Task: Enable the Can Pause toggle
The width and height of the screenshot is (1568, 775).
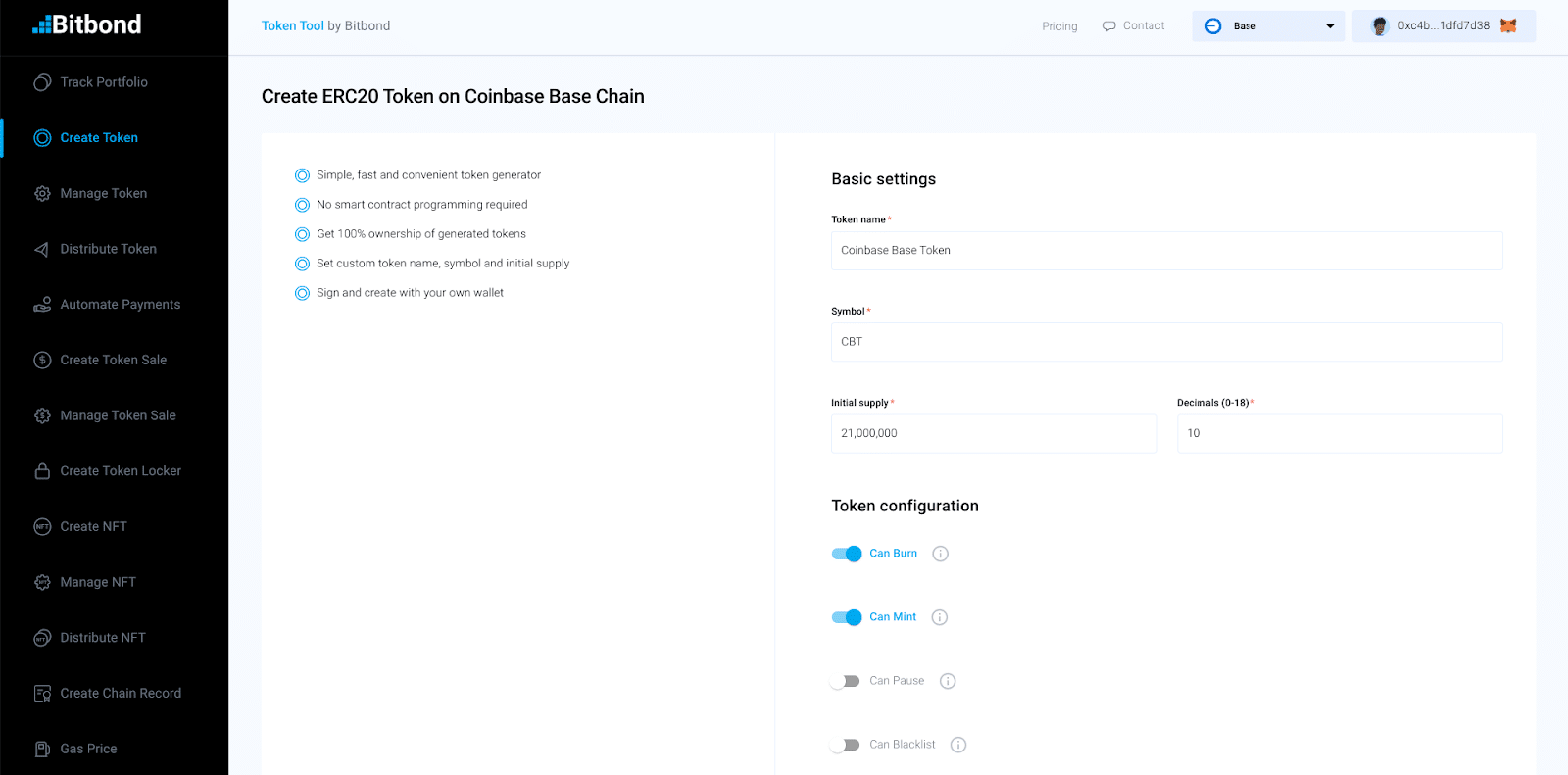Action: pyautogui.click(x=845, y=681)
